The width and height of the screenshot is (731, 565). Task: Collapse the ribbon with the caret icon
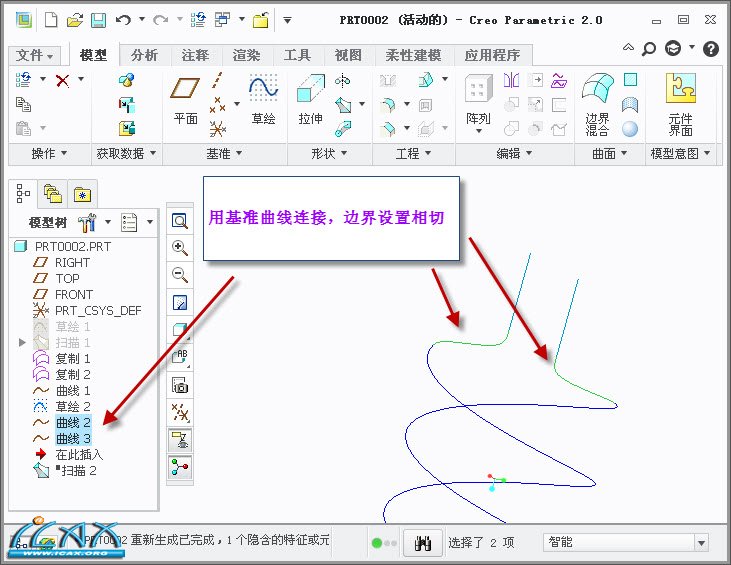[628, 47]
